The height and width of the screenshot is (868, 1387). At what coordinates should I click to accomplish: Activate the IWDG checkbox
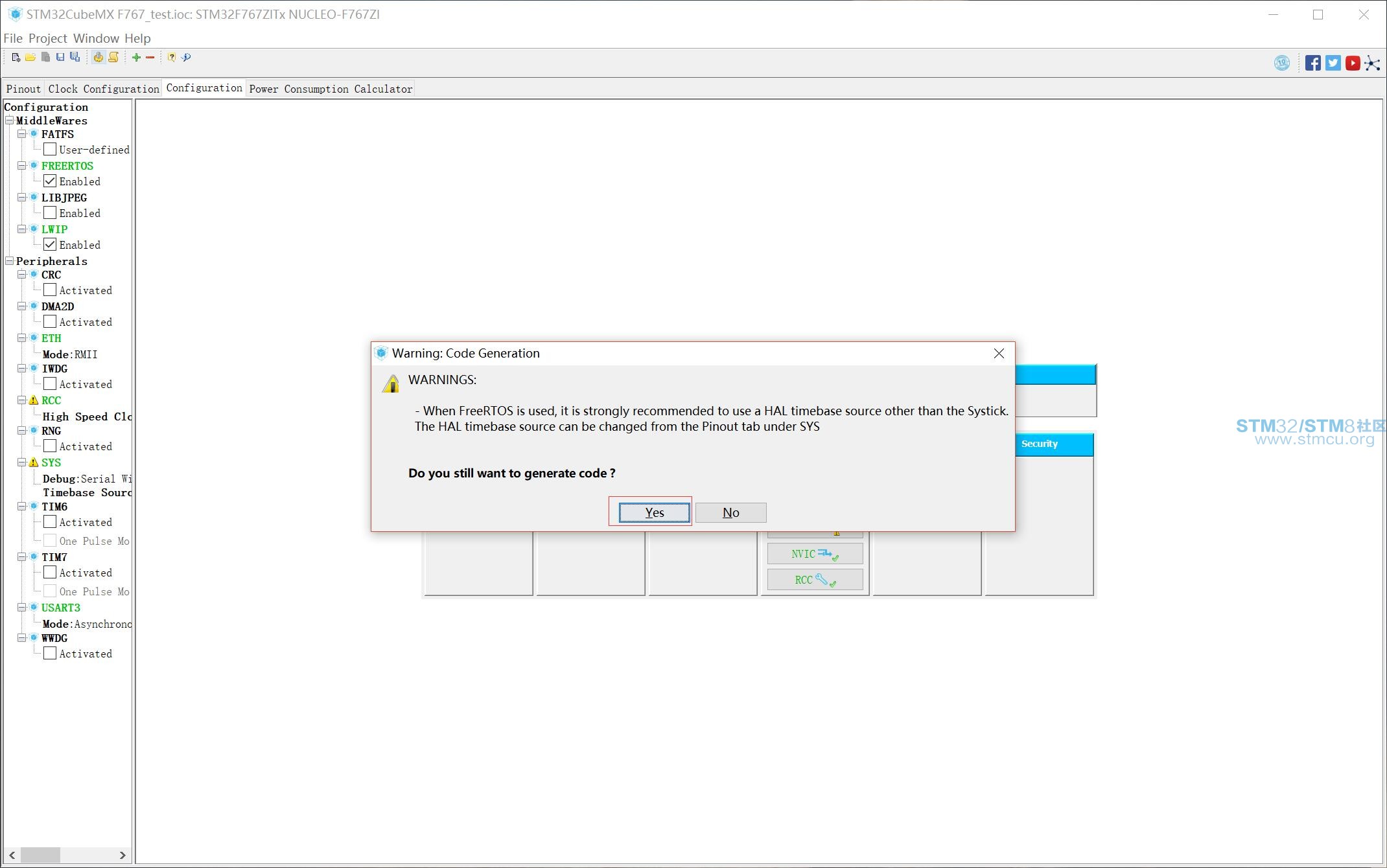(x=50, y=383)
